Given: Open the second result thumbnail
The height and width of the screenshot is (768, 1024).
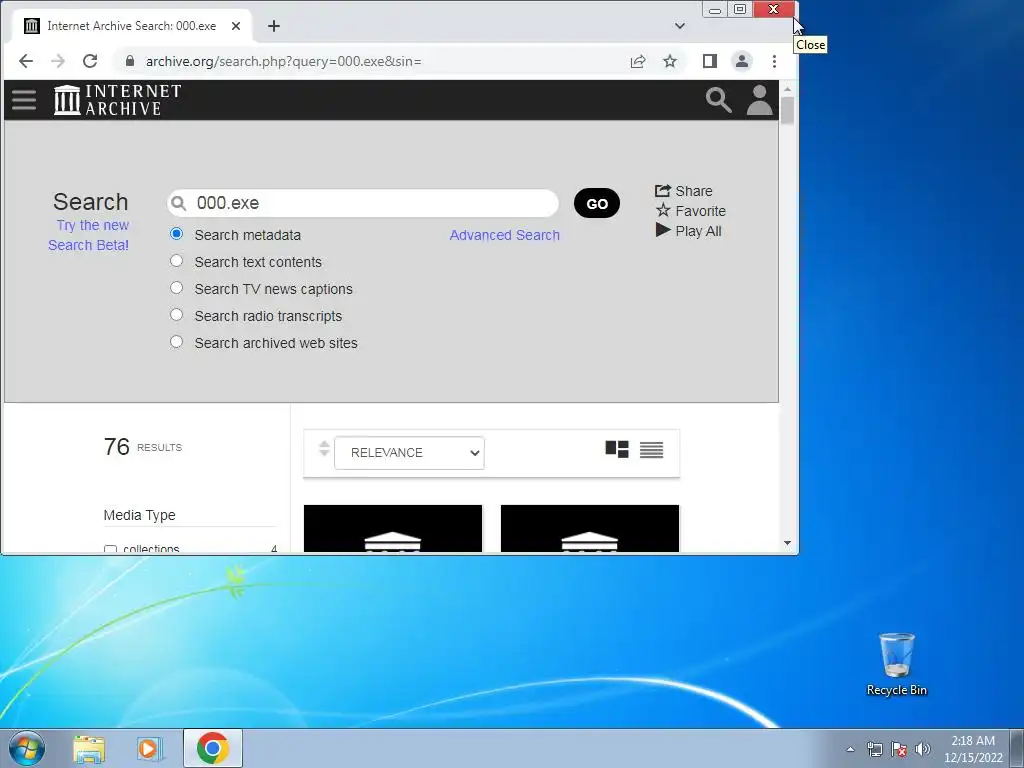Looking at the screenshot, I should coord(590,528).
